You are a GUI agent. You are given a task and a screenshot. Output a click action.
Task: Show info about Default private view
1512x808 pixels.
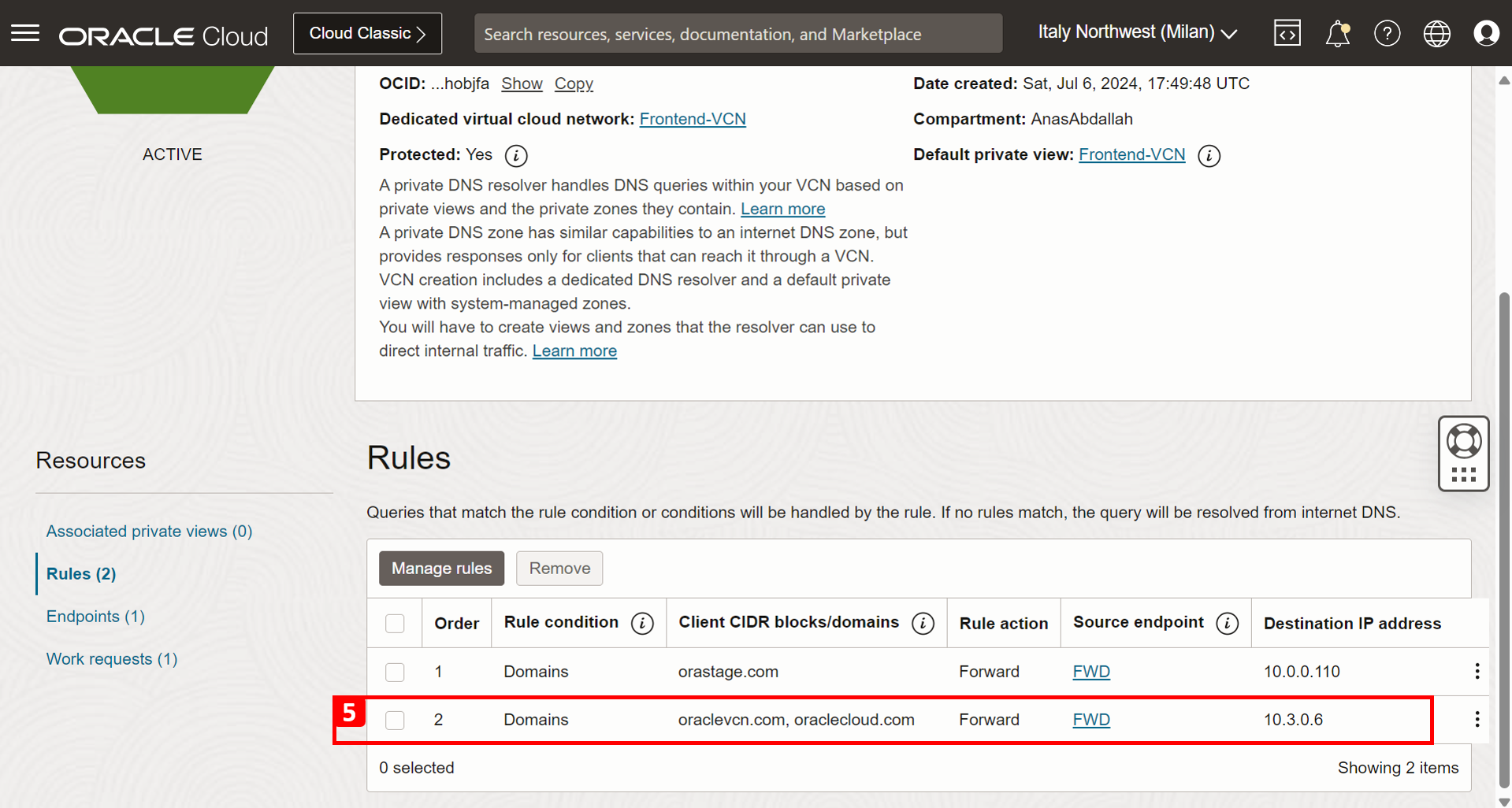(x=1209, y=155)
